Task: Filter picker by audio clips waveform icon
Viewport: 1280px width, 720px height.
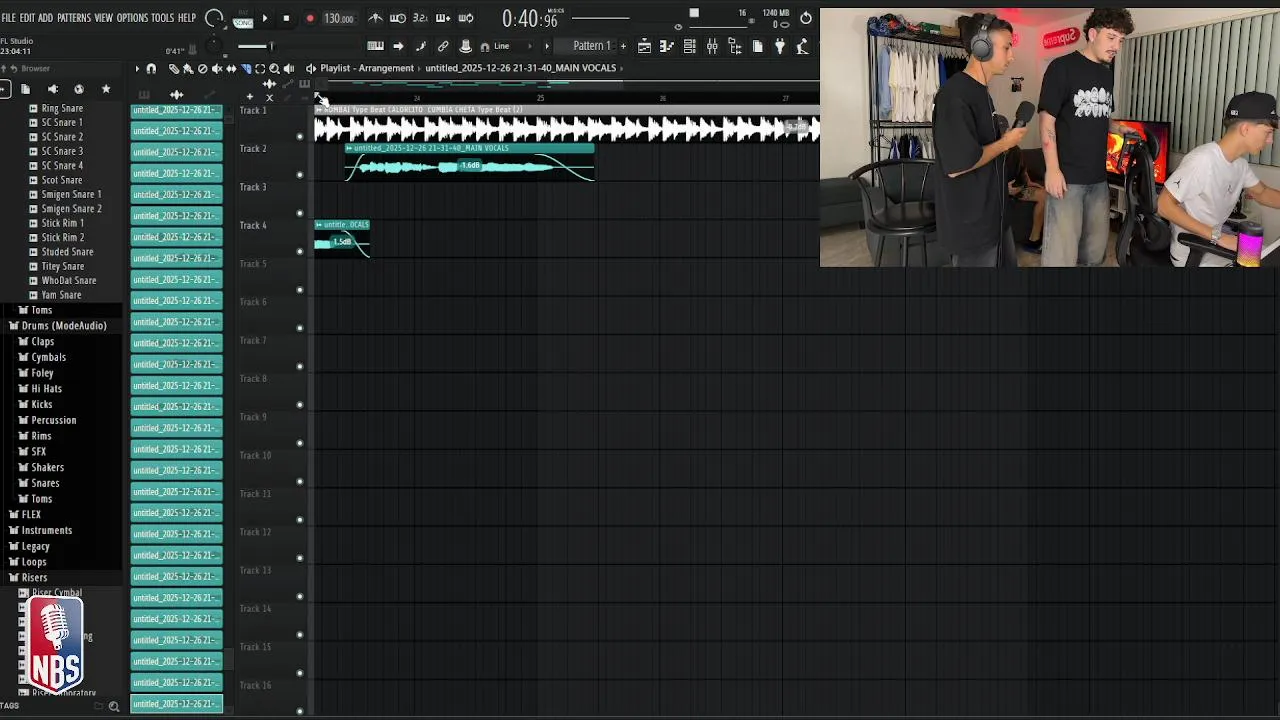Action: tap(177, 94)
